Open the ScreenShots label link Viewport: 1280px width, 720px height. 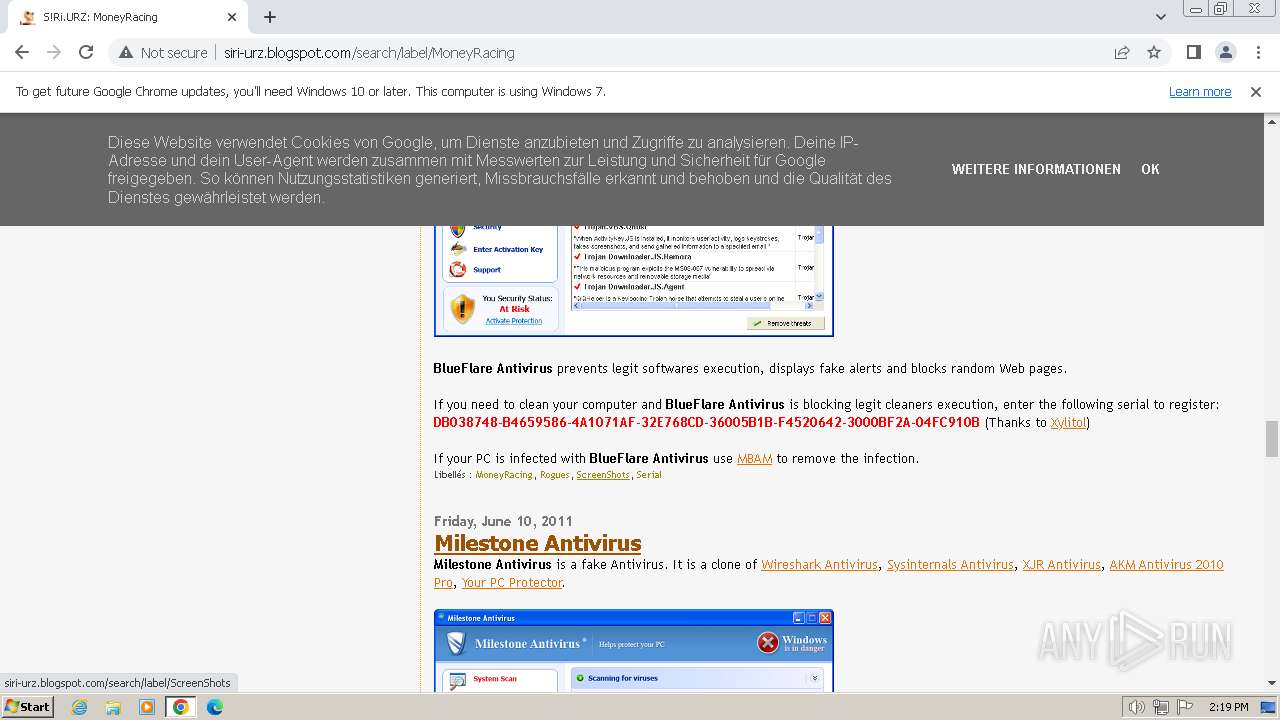pyautogui.click(x=603, y=475)
